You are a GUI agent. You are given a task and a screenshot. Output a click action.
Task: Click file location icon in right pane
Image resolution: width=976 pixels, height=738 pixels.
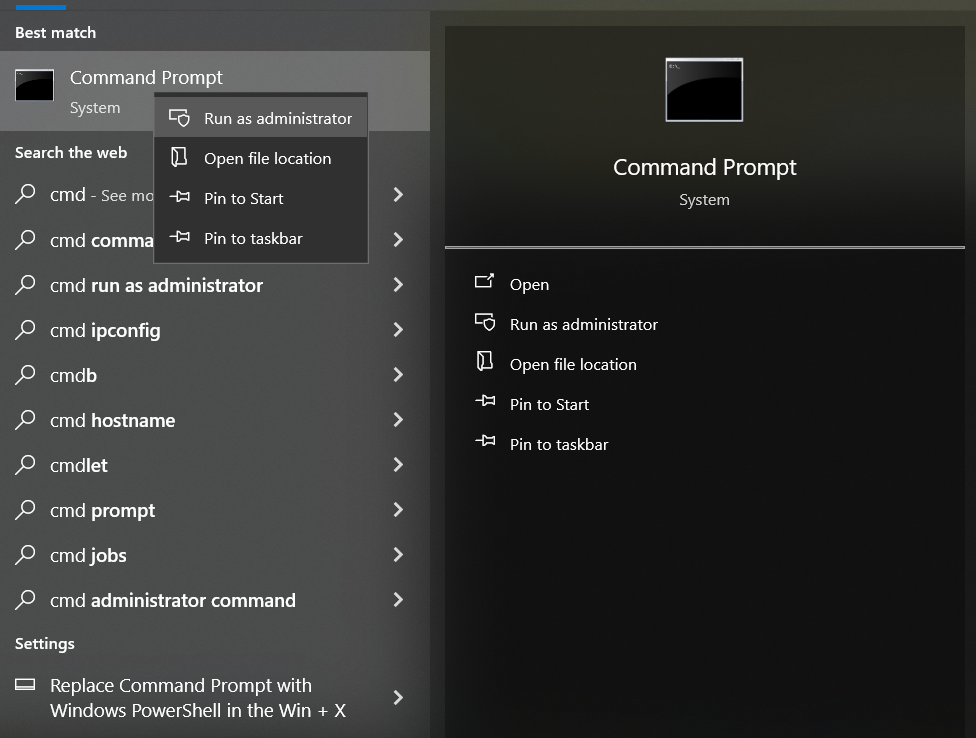pos(485,362)
